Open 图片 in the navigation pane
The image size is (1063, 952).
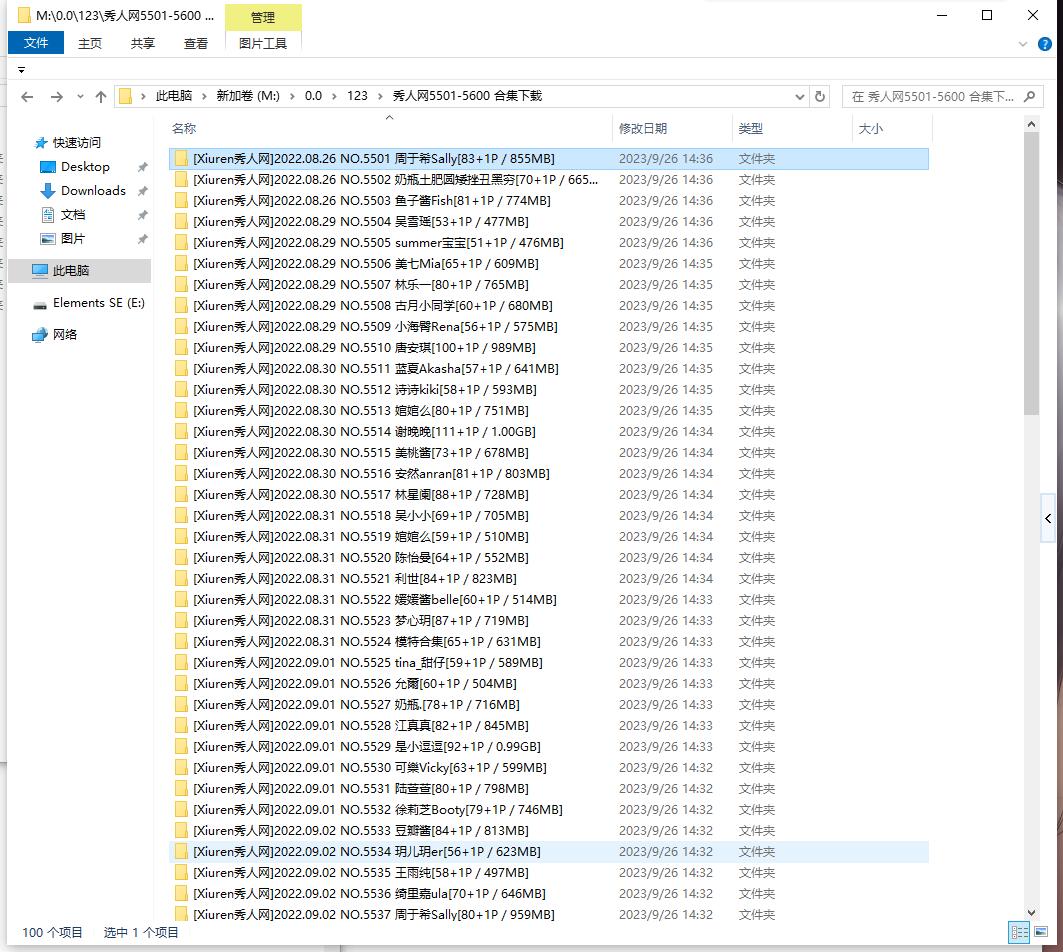[73, 239]
